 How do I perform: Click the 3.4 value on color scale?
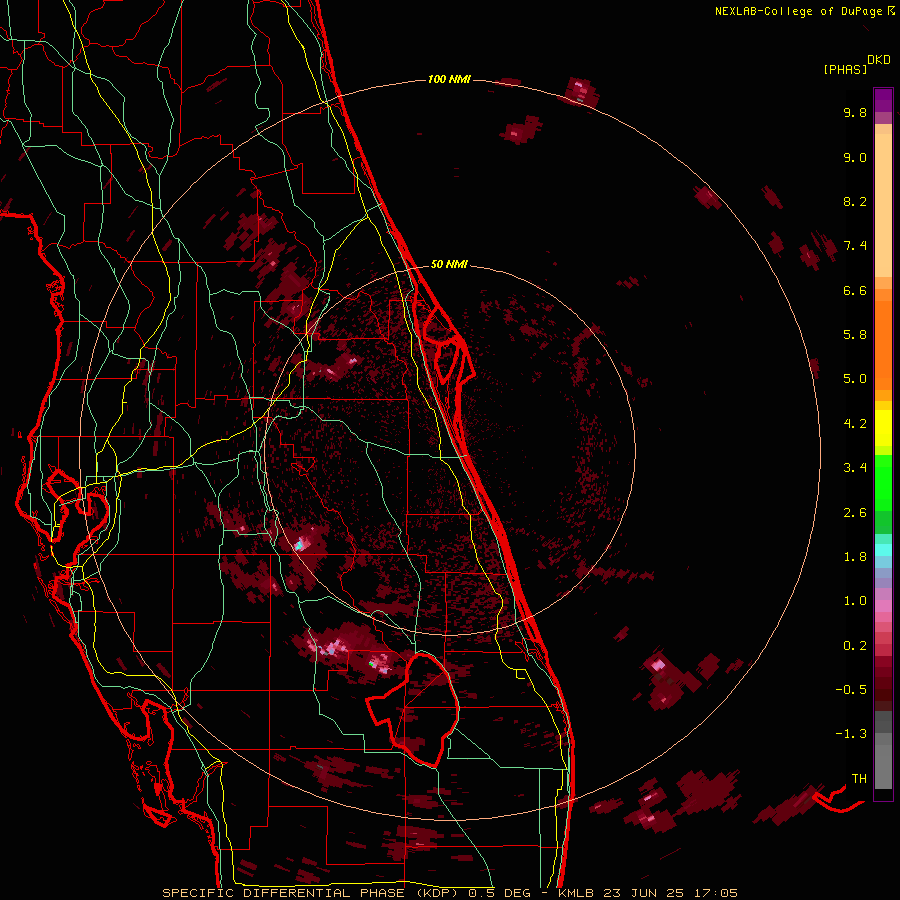tap(855, 468)
